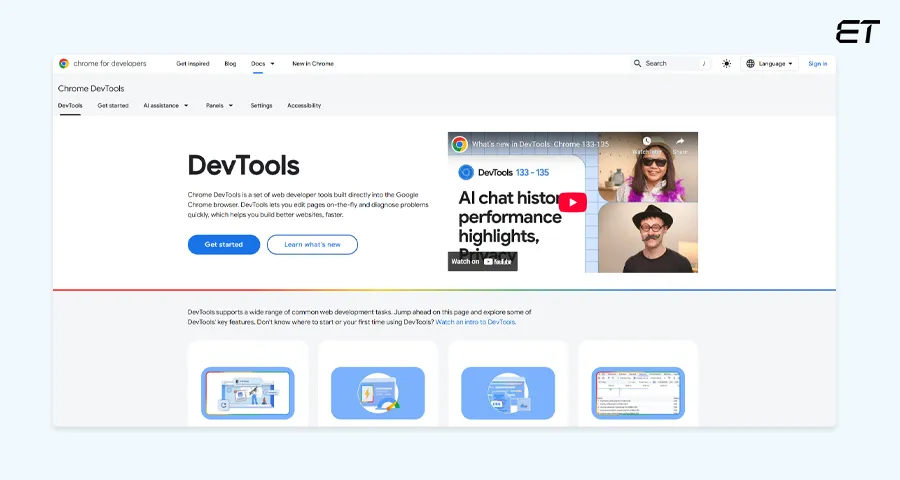The height and width of the screenshot is (480, 900).
Task: Open the first card thumbnail with browser window
Action: tap(247, 393)
